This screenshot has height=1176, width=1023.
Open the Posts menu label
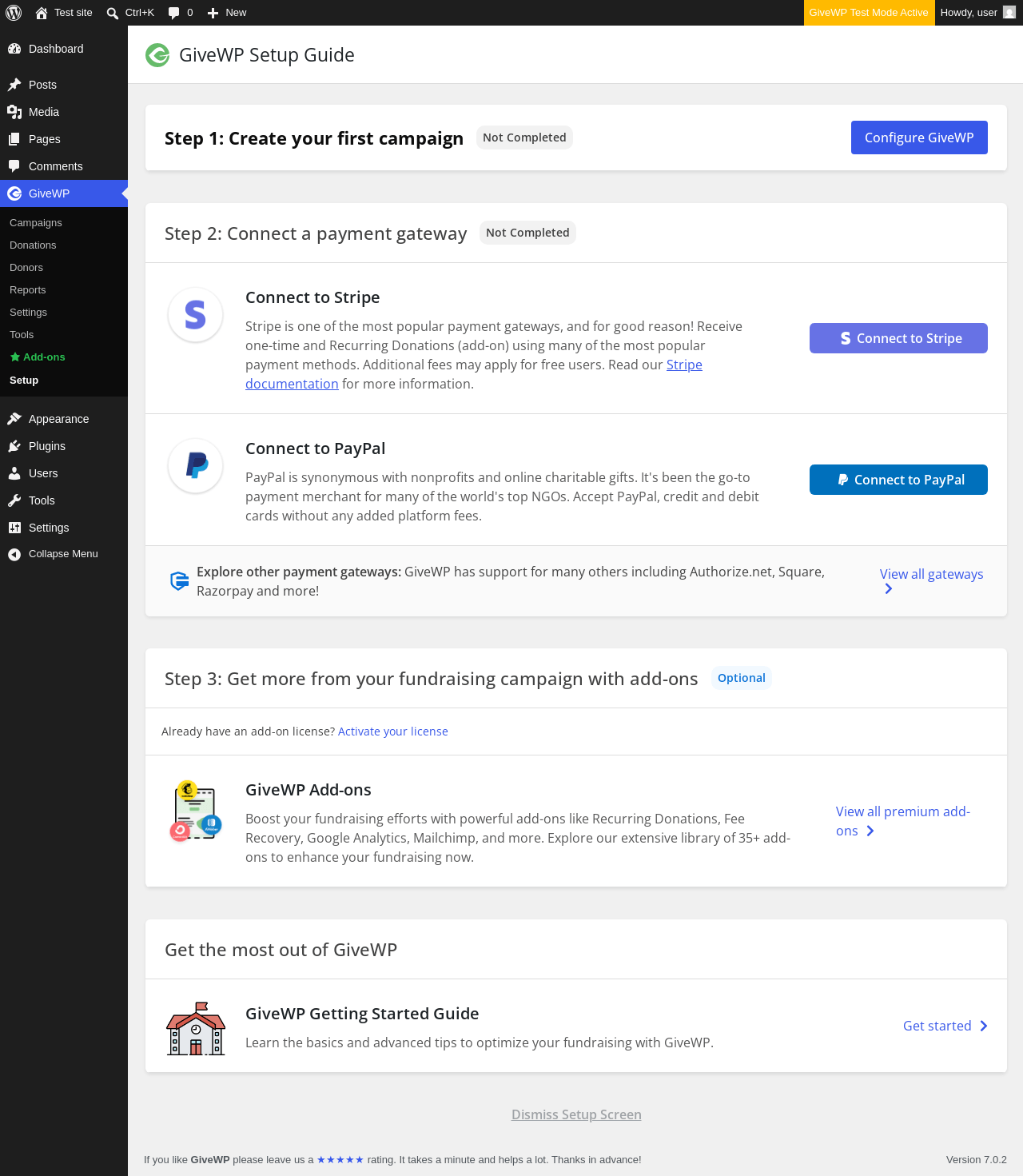coord(42,85)
